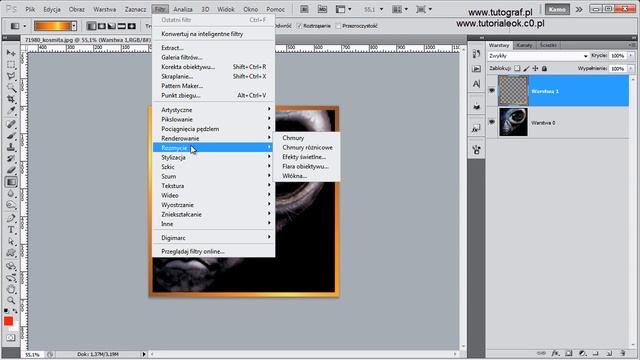Choose radial gradient style in options bar
Screen dimensions: 640x360
pyautogui.click(x=101, y=26)
